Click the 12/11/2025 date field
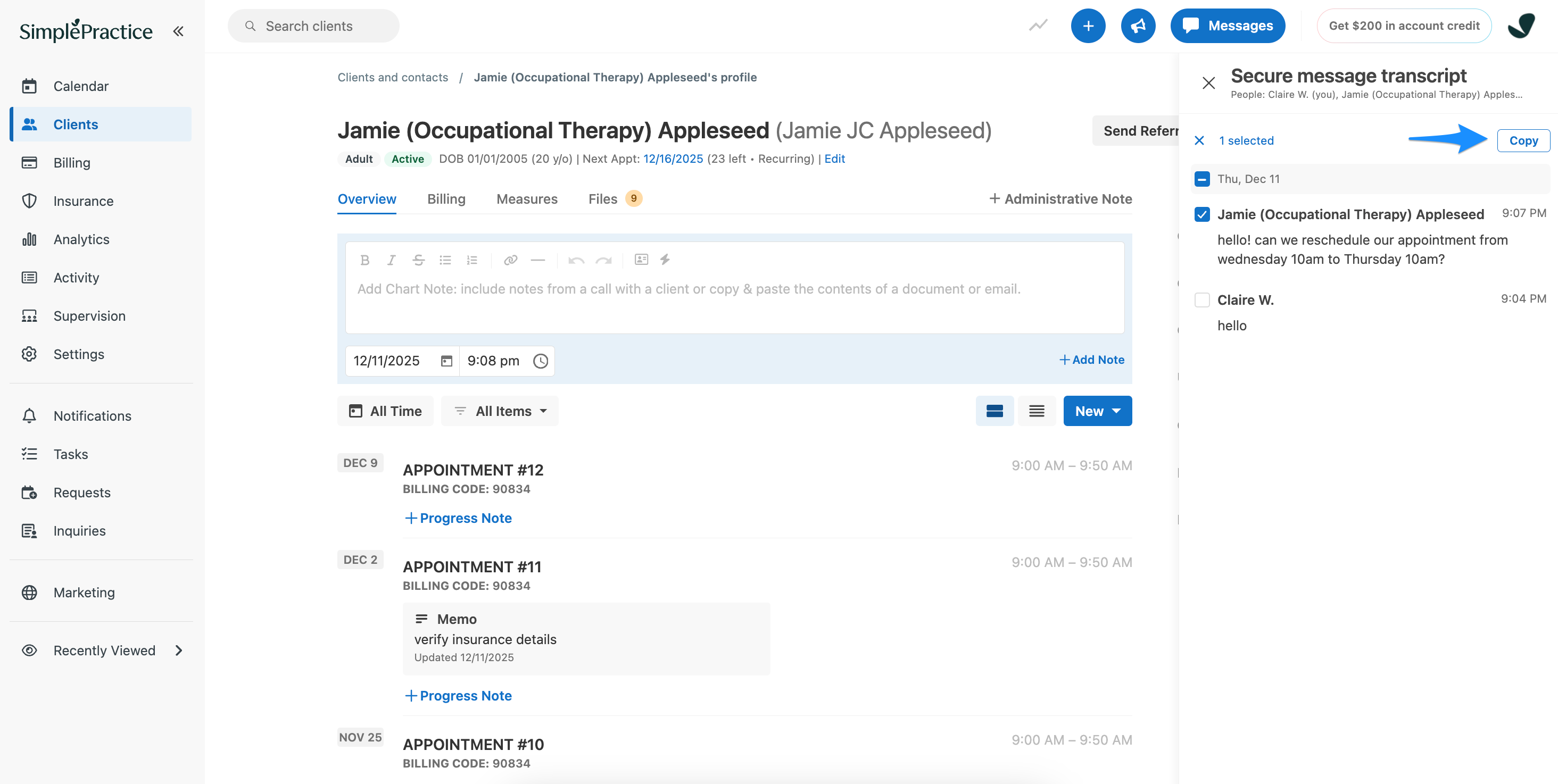This screenshot has height=784, width=1558. [402, 361]
